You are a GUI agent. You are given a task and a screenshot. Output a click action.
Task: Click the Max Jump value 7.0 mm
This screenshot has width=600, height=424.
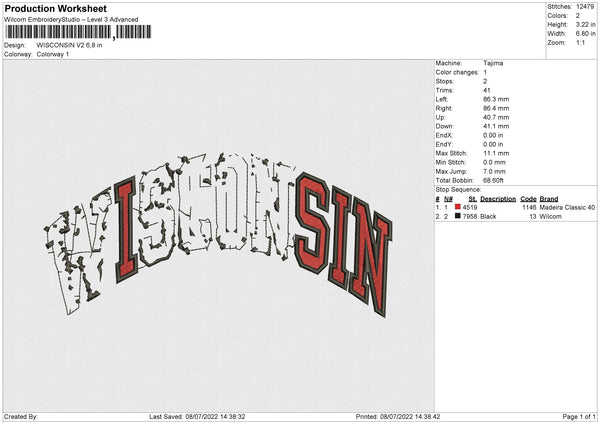pos(494,171)
